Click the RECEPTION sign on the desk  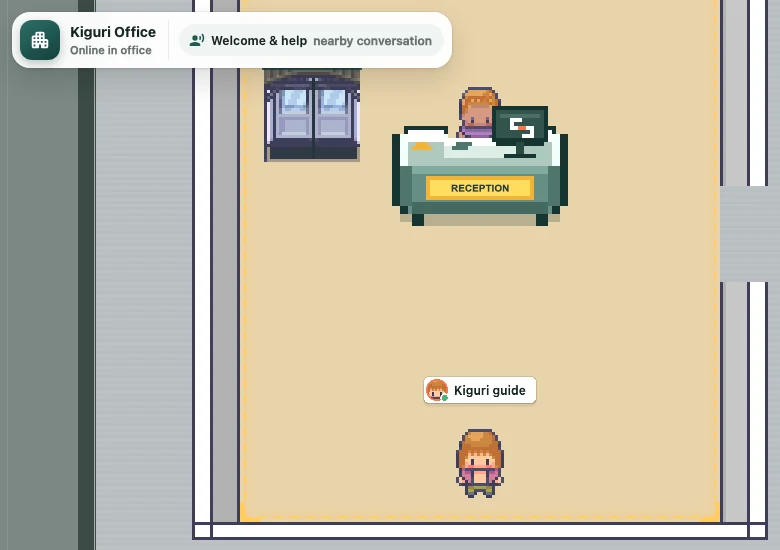(x=480, y=188)
